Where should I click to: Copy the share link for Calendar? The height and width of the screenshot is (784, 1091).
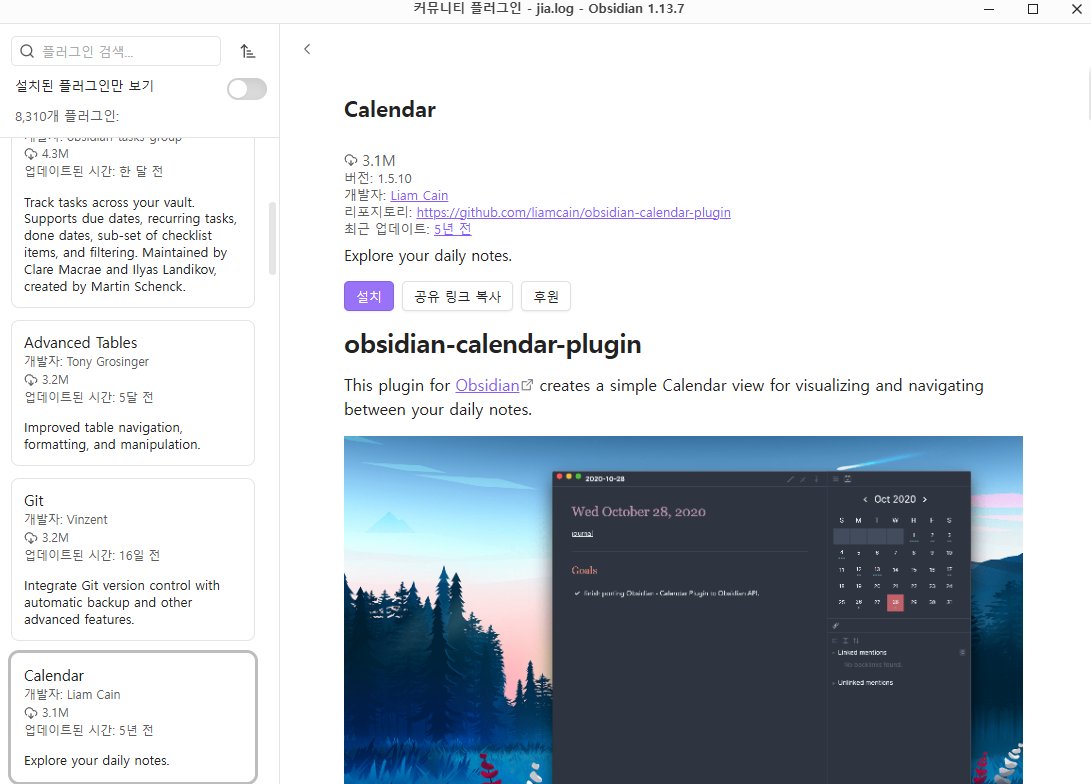point(458,296)
